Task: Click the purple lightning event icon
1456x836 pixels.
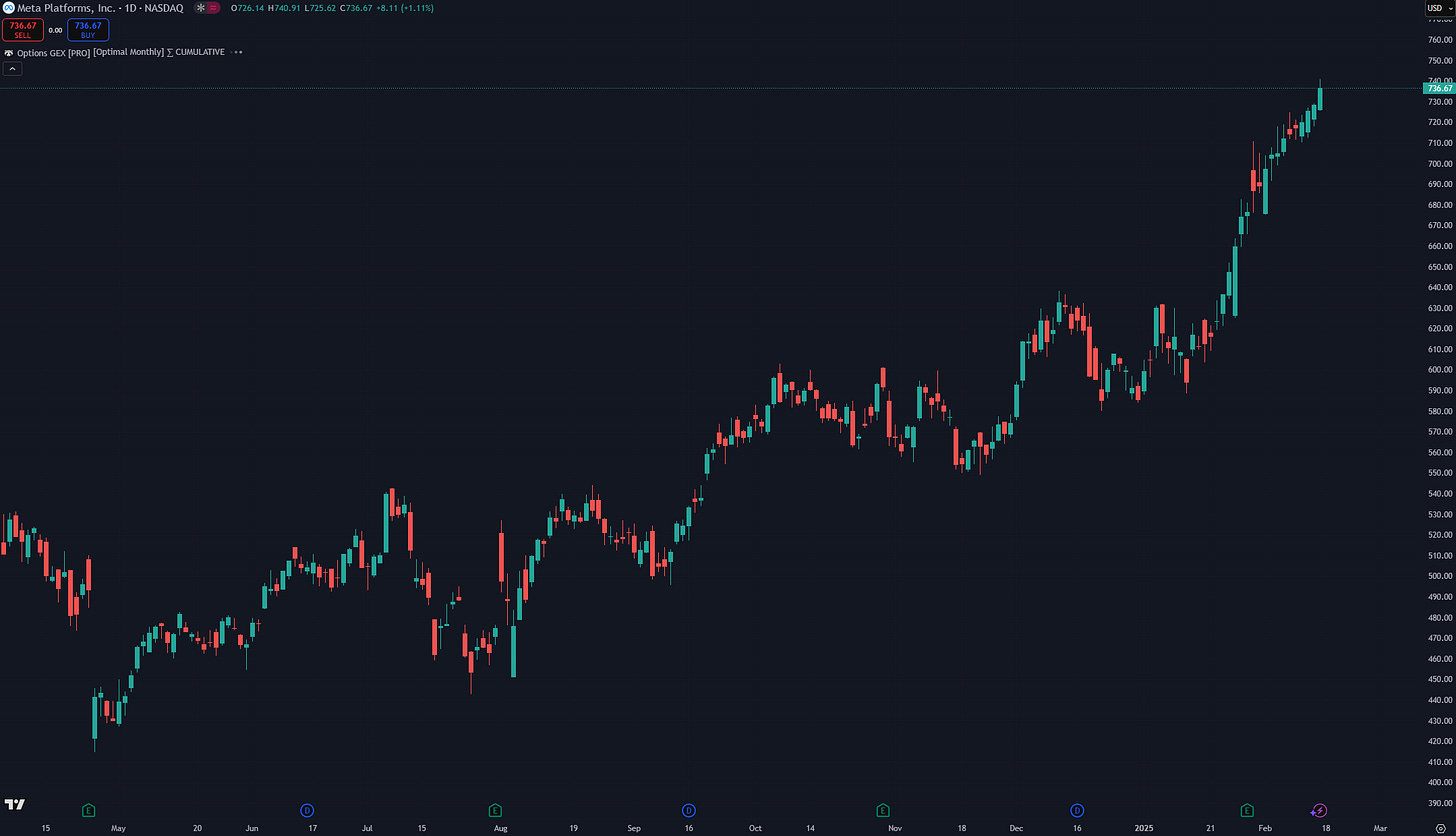Action: click(x=1318, y=810)
